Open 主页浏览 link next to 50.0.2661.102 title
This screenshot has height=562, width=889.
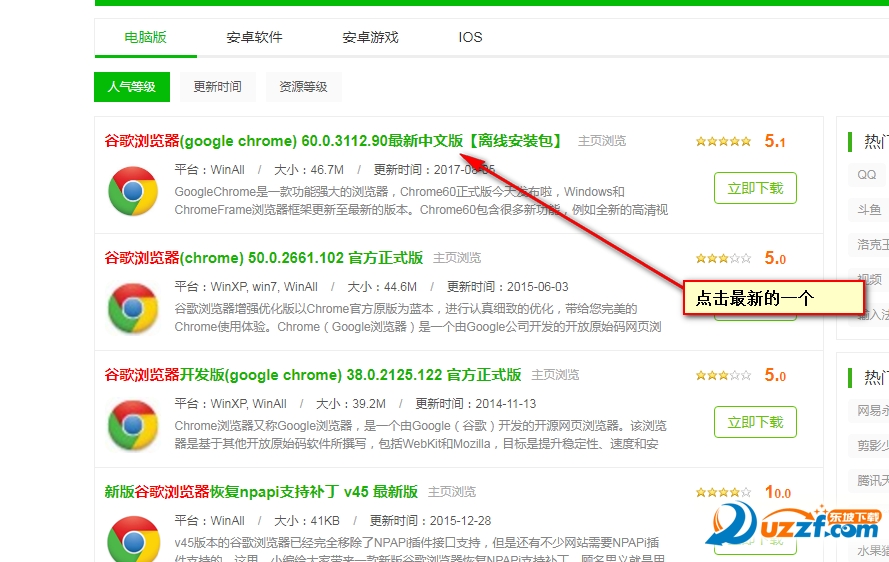(x=457, y=258)
